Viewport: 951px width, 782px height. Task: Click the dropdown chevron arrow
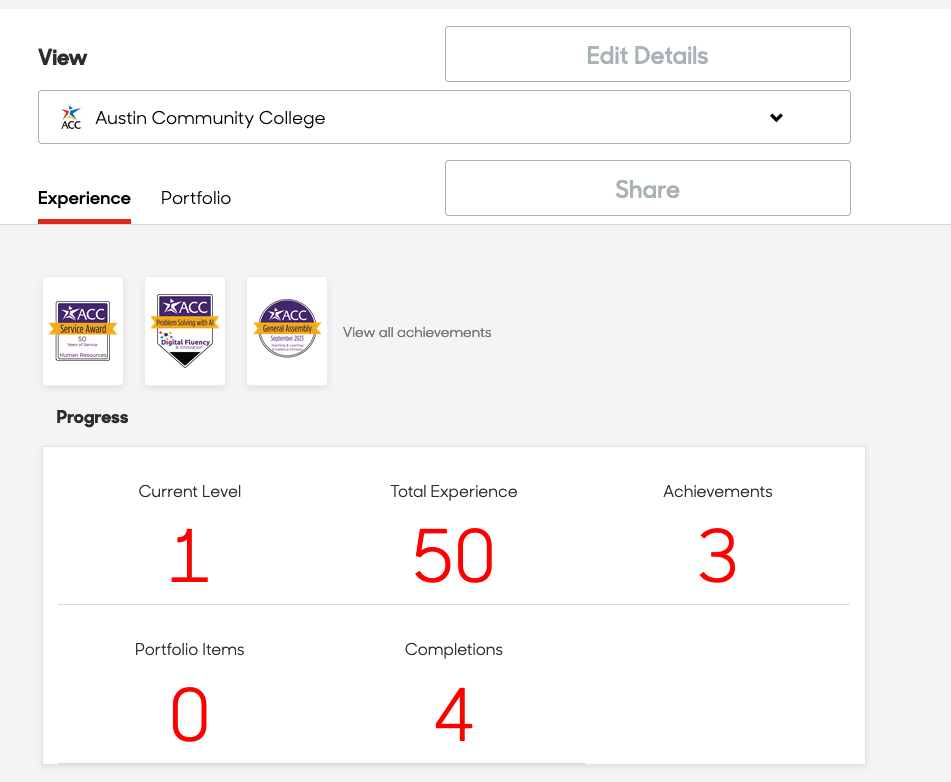click(776, 118)
